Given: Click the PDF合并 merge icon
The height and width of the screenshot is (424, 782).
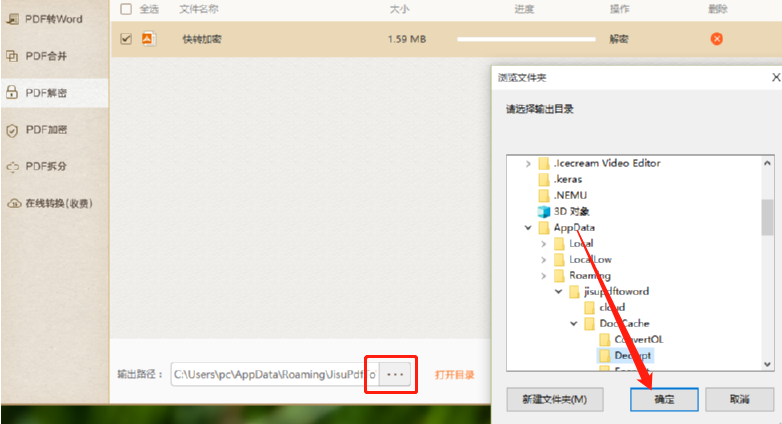Looking at the screenshot, I should (12, 56).
